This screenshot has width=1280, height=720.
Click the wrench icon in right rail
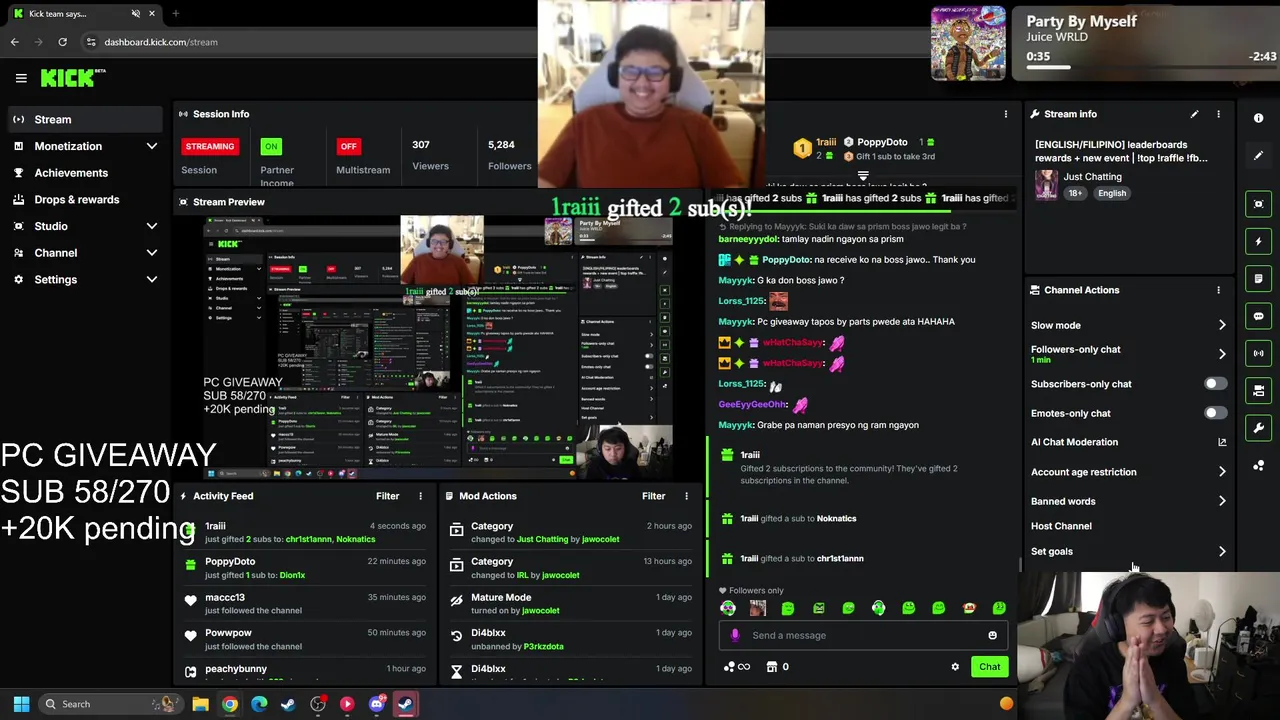point(1258,428)
